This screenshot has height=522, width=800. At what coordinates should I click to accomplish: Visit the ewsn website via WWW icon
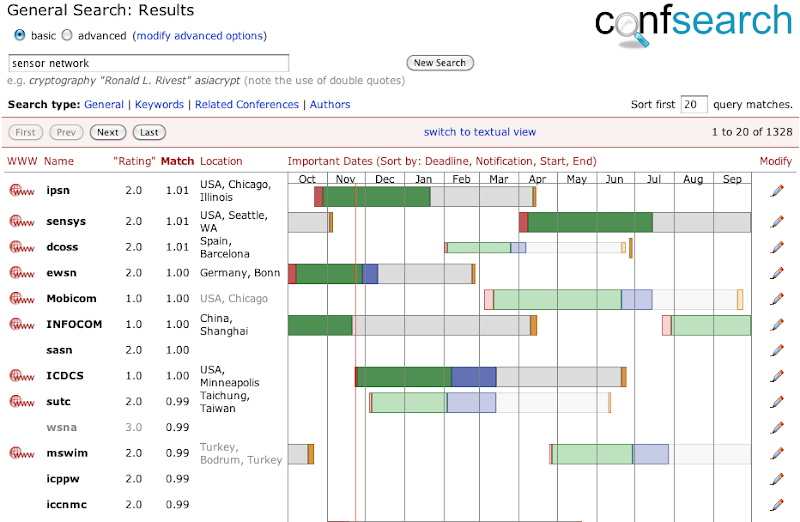tap(22, 273)
